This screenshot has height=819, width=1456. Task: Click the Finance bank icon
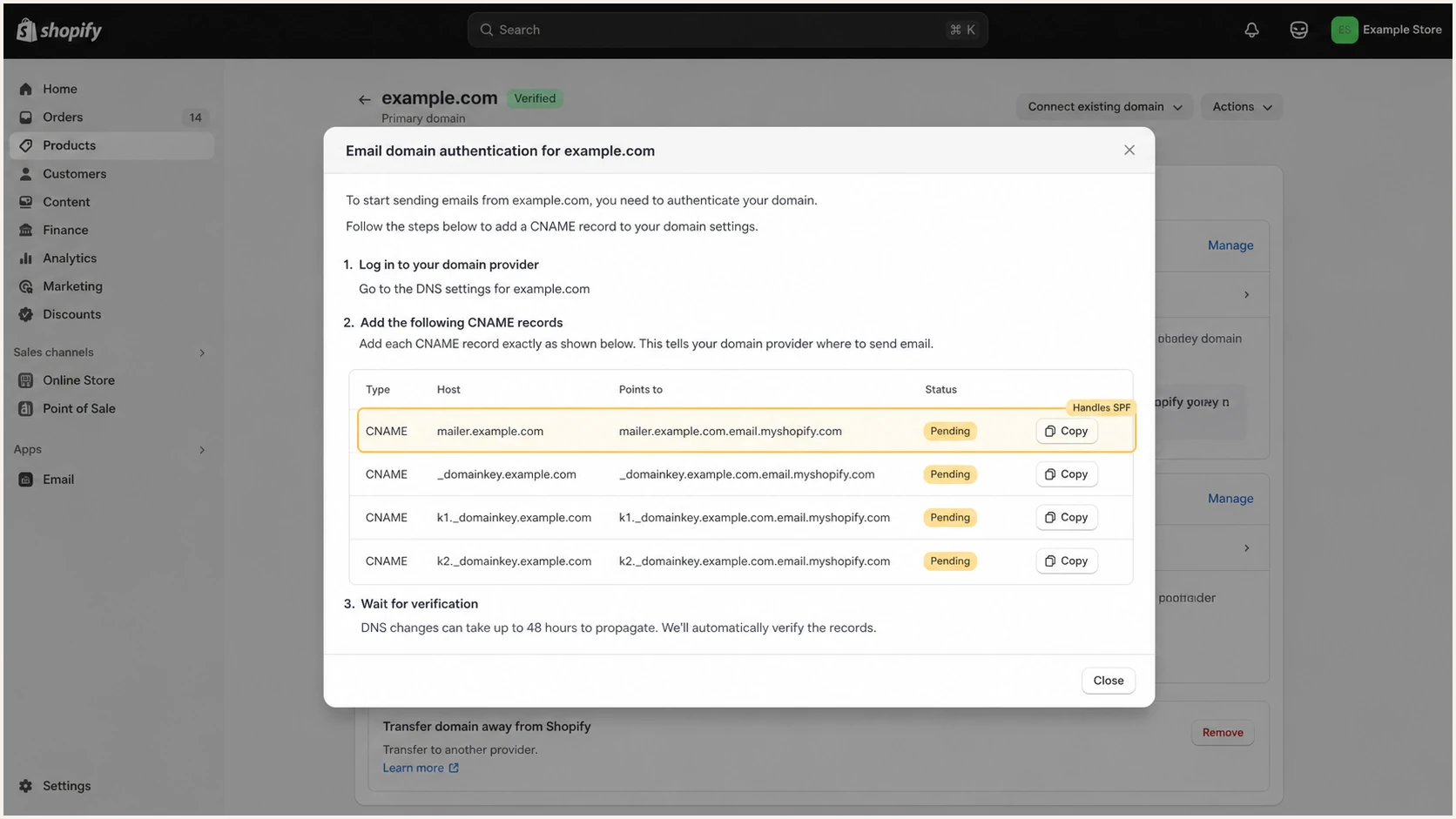pyautogui.click(x=26, y=230)
